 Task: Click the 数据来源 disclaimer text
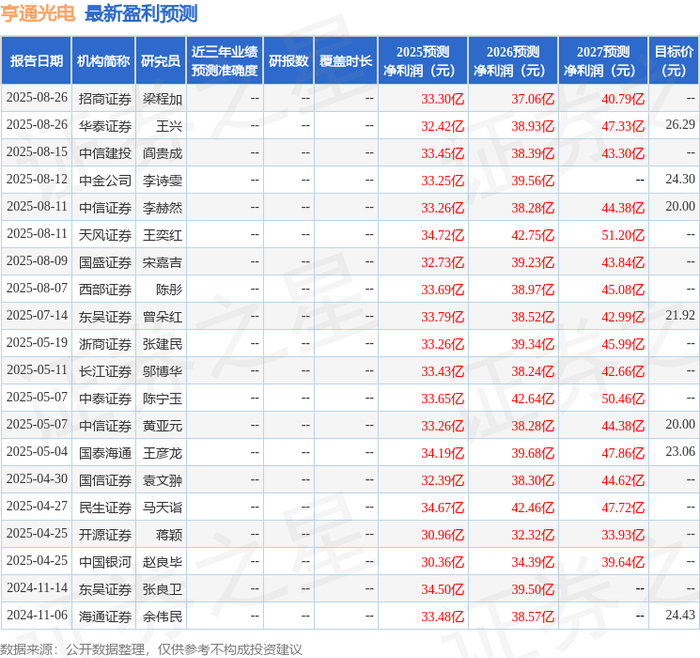(151, 649)
